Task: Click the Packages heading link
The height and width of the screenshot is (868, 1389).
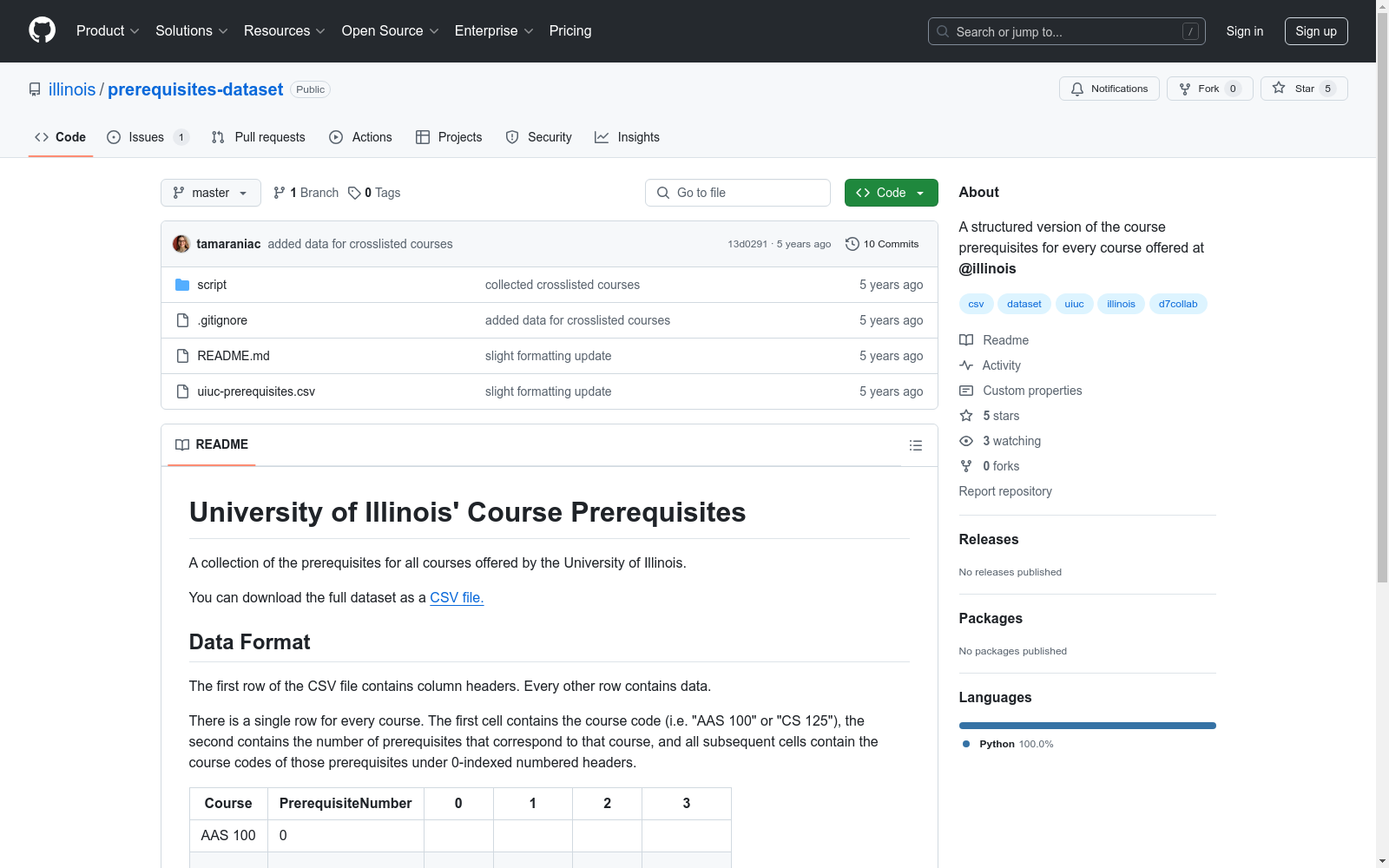Action: (991, 618)
